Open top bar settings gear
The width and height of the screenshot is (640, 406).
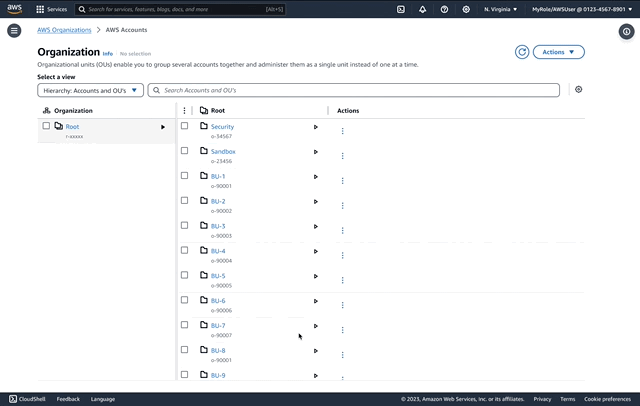[x=466, y=9]
